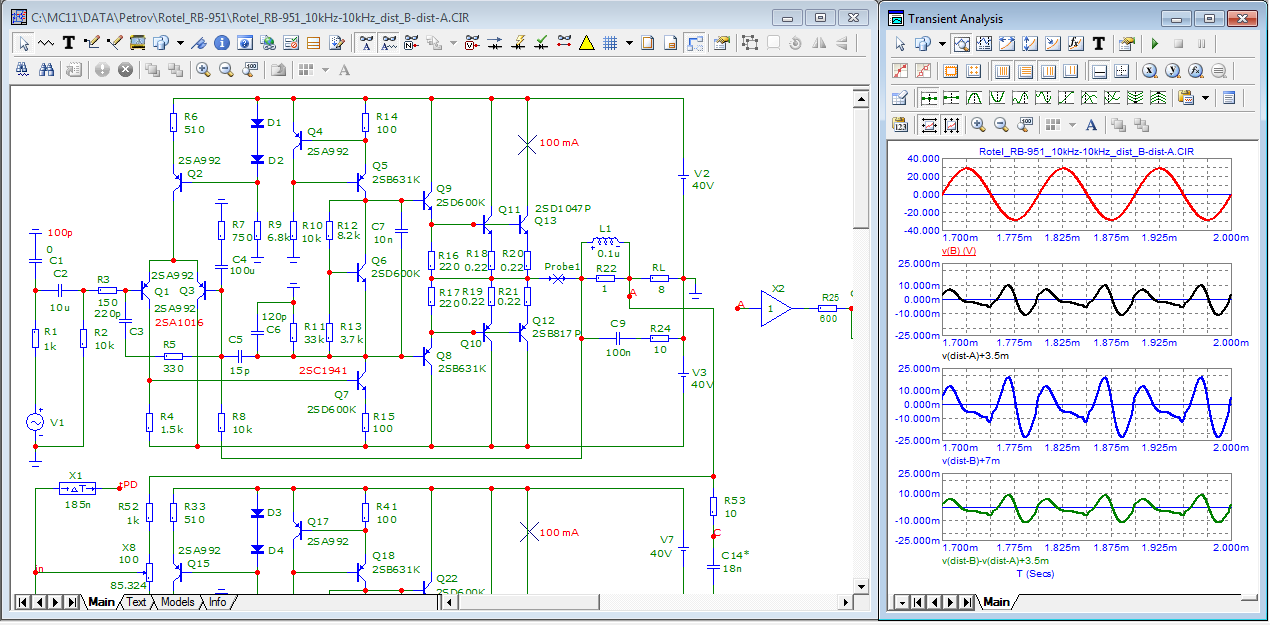Click the Peak cursor positioning icon
Viewport: 1270px width, 625px height.
click(x=975, y=98)
